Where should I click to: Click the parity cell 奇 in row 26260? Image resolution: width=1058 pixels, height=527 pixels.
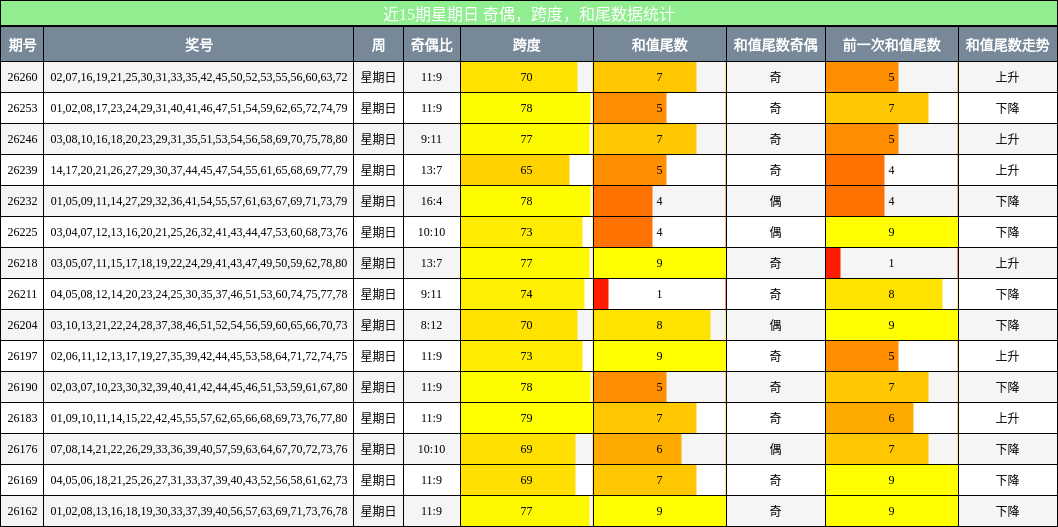(x=775, y=77)
